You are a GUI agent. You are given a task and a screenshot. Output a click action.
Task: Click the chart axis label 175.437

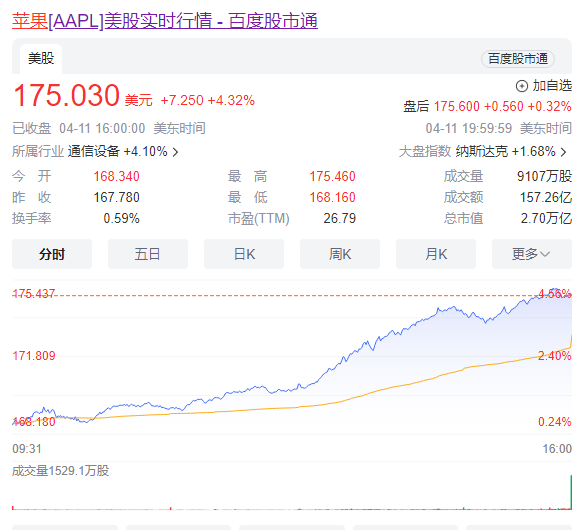(34, 294)
